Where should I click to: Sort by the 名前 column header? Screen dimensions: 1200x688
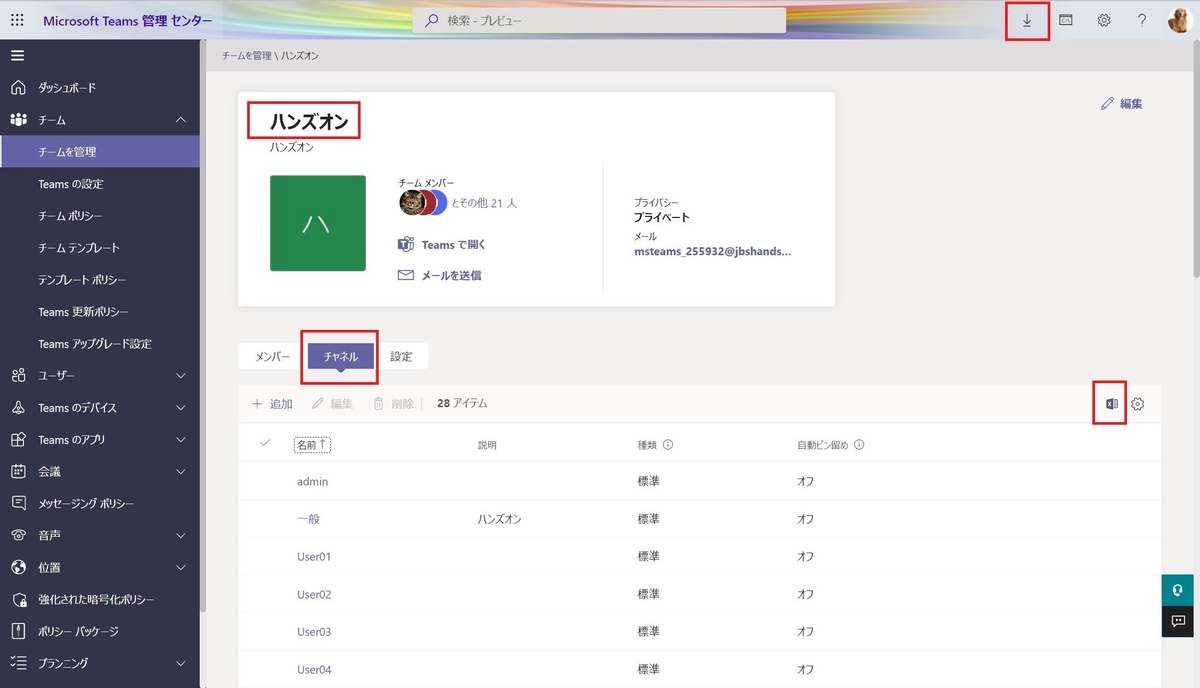tap(312, 444)
